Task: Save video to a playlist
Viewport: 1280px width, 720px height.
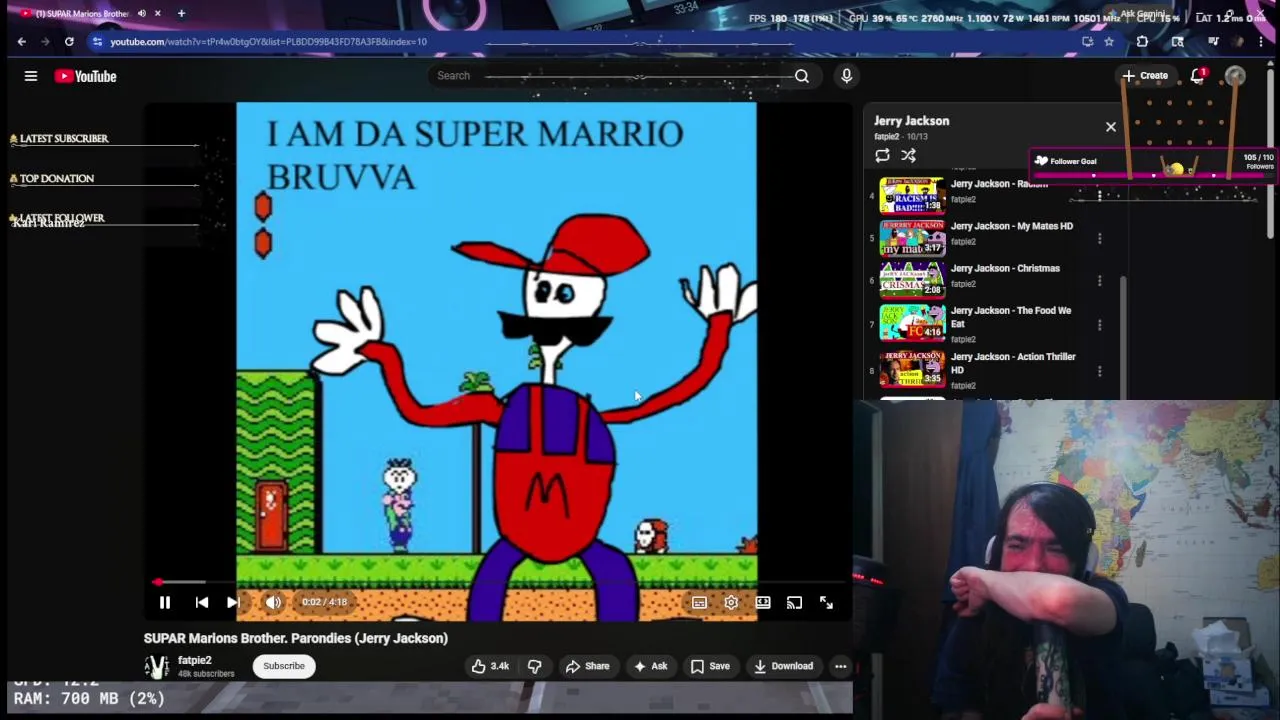Action: (710, 666)
